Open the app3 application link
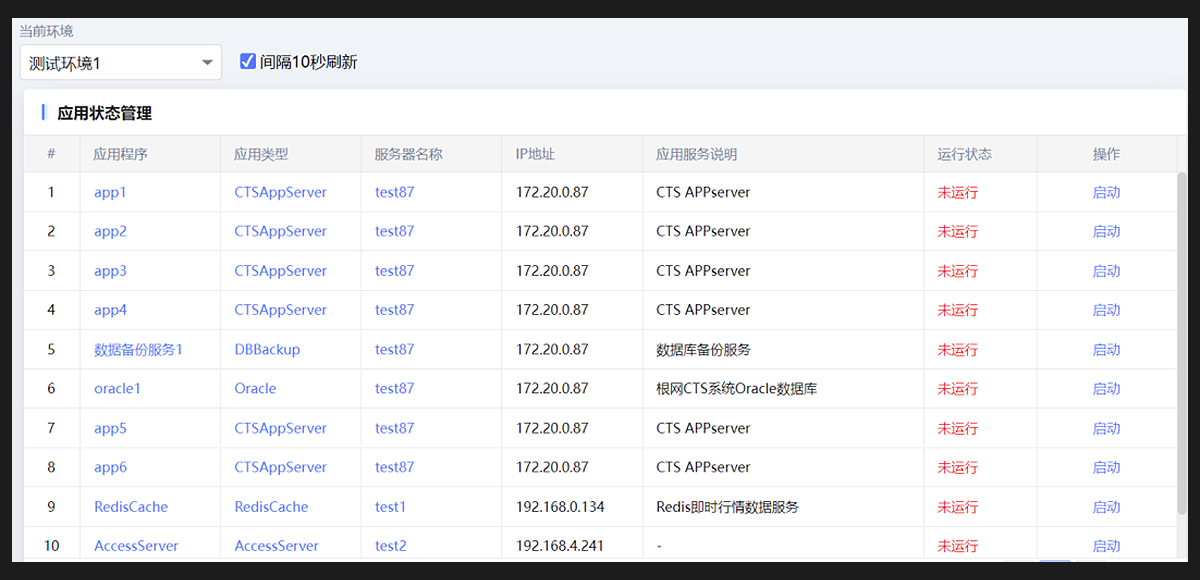The height and width of the screenshot is (580, 1200). point(110,271)
